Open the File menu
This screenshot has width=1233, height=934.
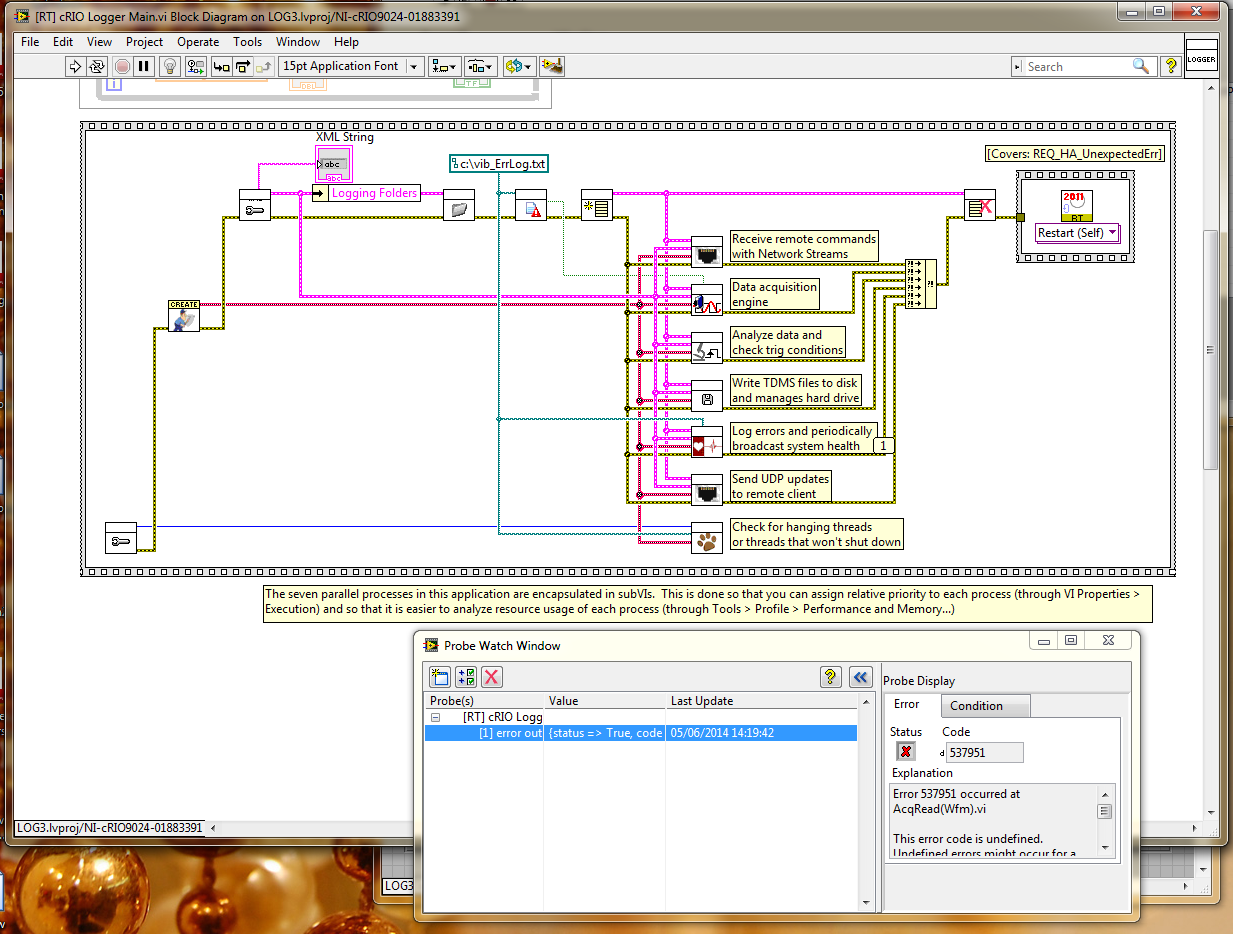click(30, 42)
